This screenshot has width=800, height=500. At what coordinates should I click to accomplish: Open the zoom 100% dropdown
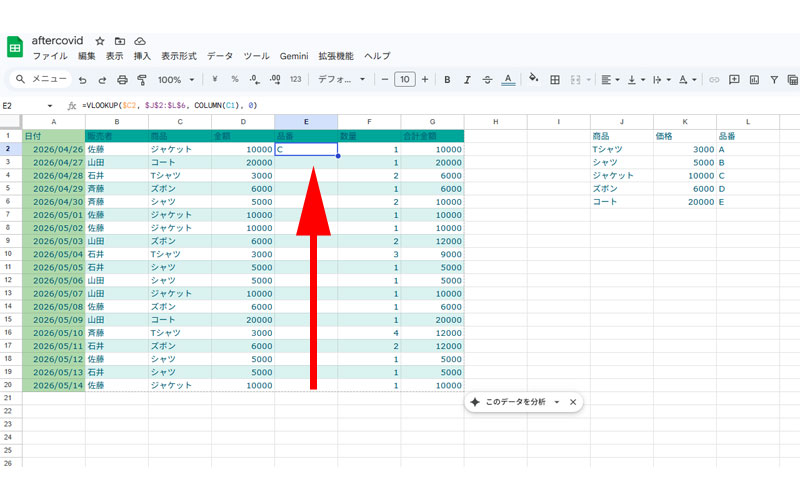[x=176, y=80]
